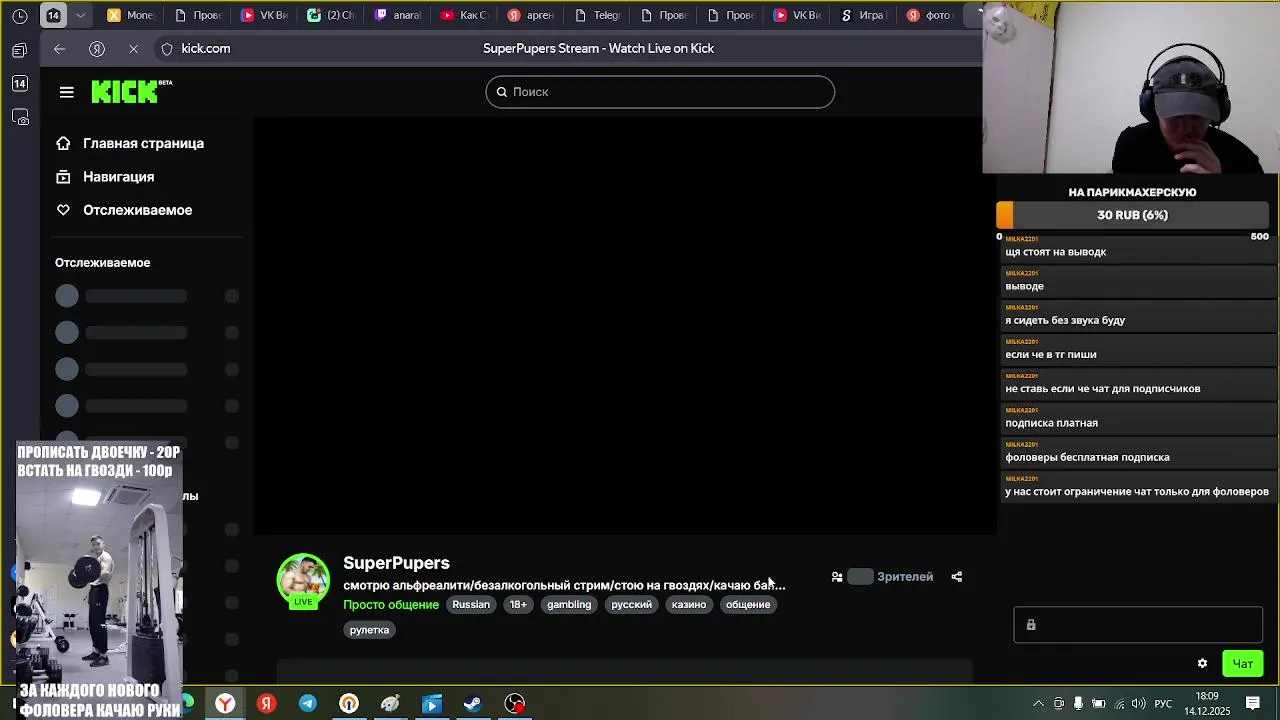Switch to the фото tab
1280x720 pixels.
point(931,15)
